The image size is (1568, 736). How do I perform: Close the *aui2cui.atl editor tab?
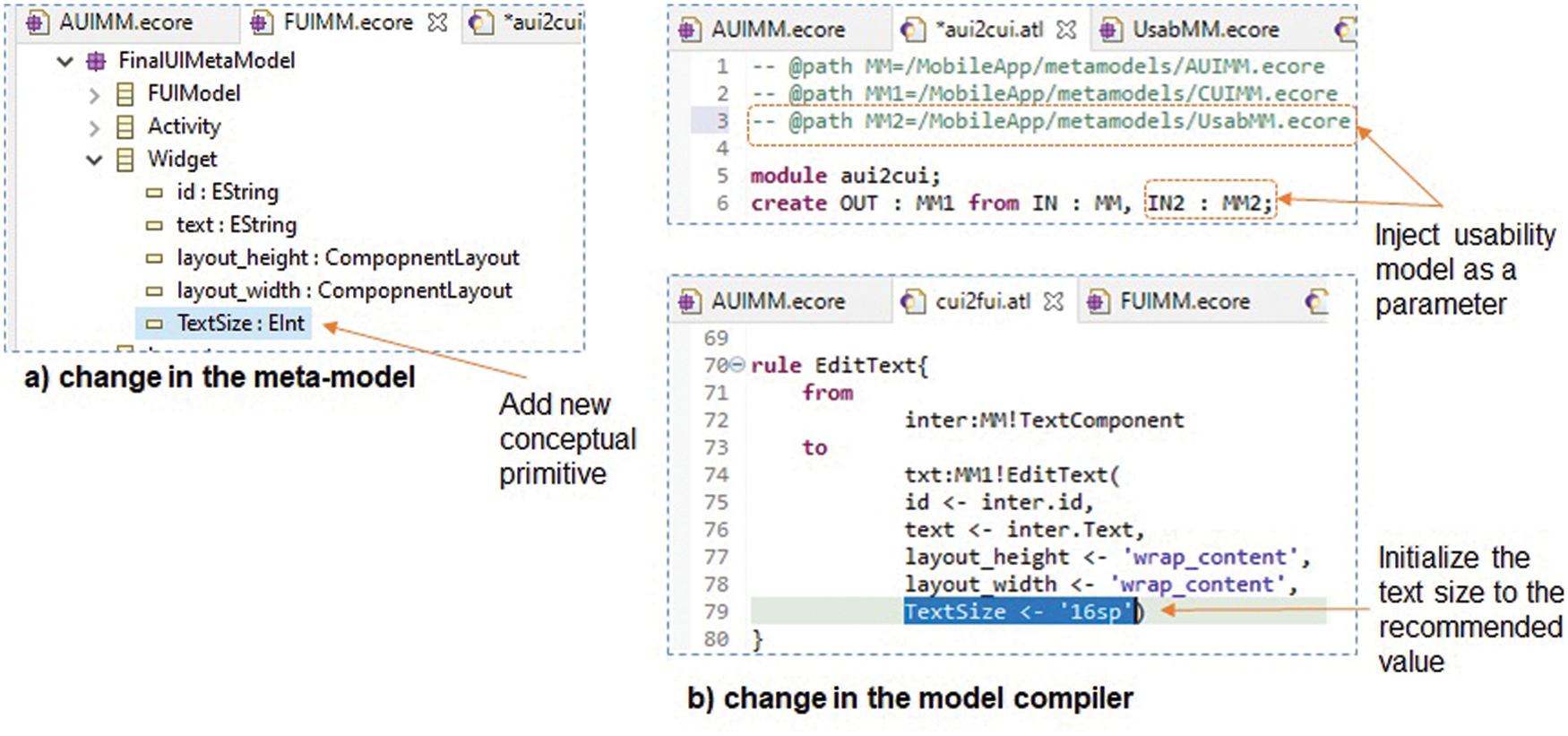pos(1066,30)
